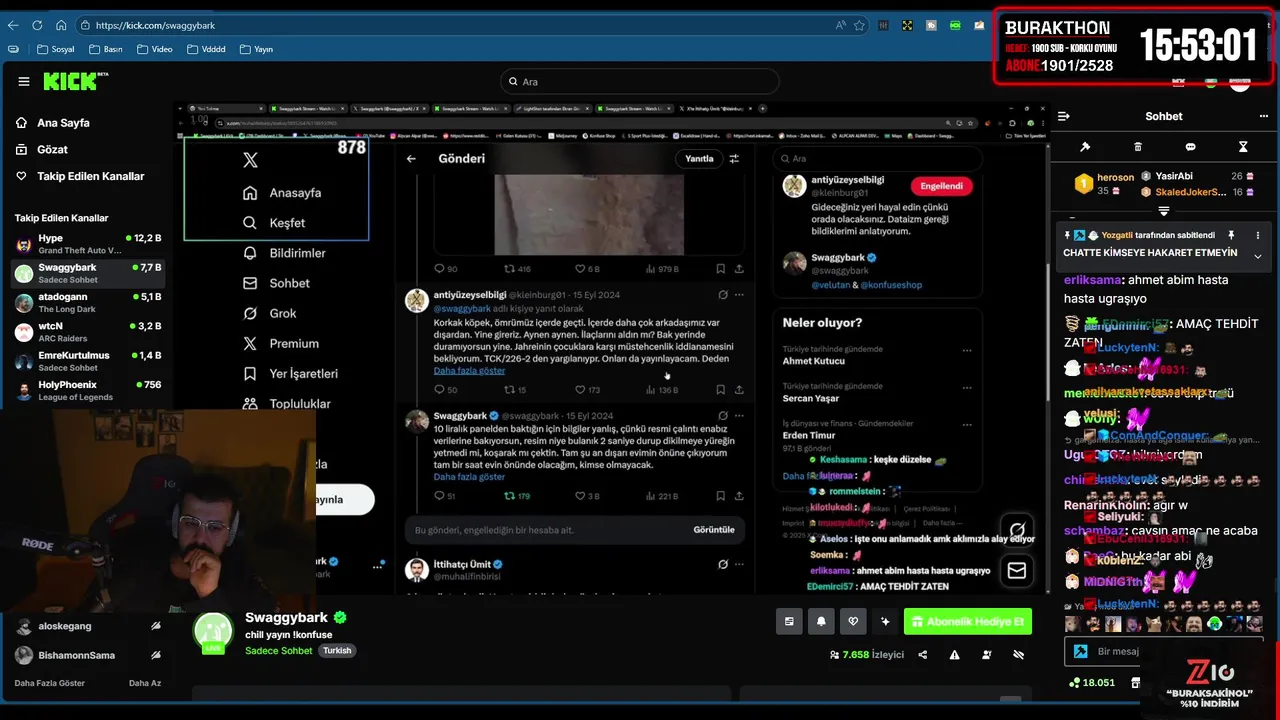This screenshot has width=1280, height=720.
Task: Click the address bar URL
Action: click(x=156, y=25)
